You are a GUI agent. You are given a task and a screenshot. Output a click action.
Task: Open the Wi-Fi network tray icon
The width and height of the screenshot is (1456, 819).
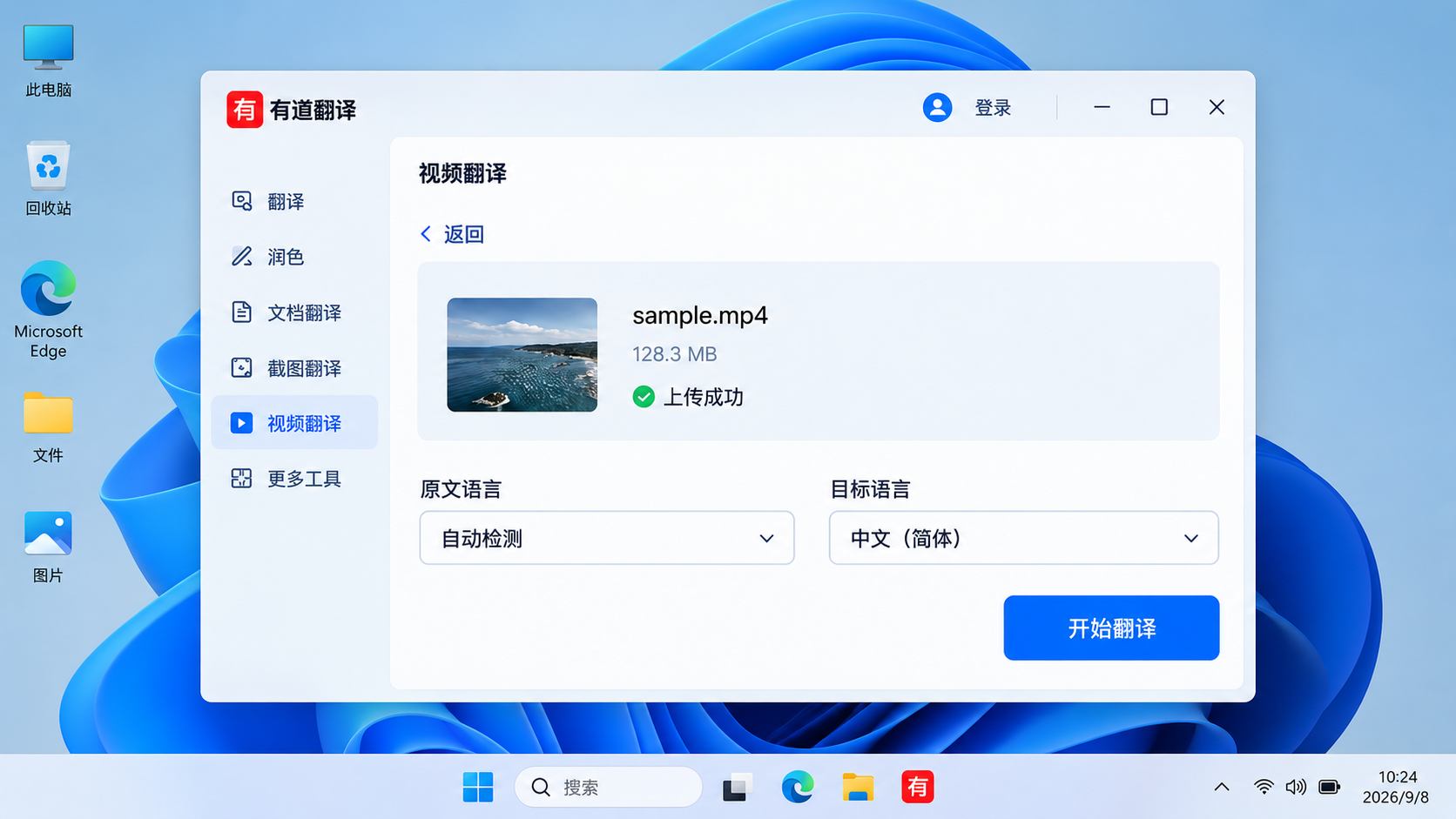(1264, 787)
